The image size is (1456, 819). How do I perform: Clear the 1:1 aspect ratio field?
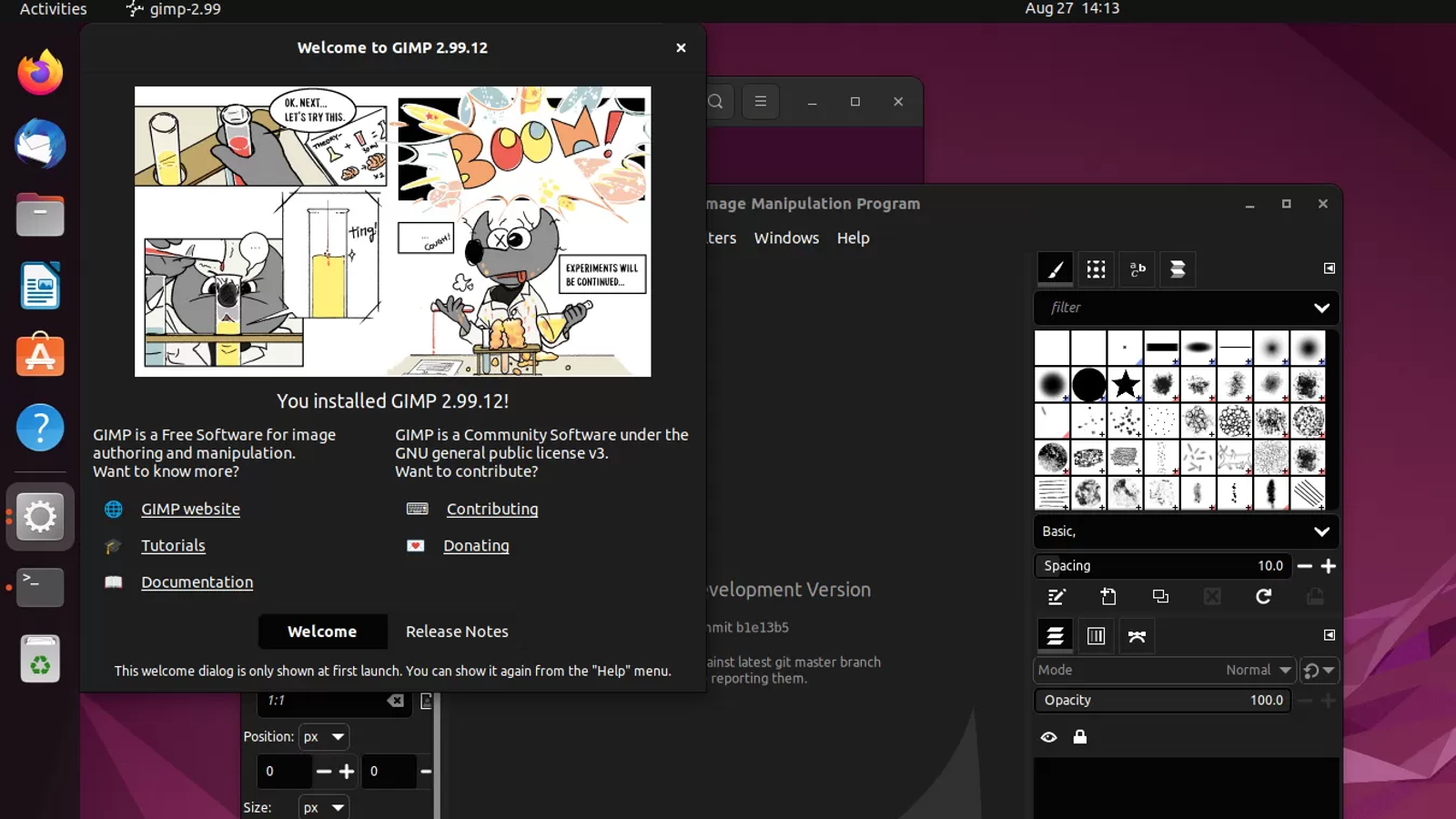coord(396,701)
